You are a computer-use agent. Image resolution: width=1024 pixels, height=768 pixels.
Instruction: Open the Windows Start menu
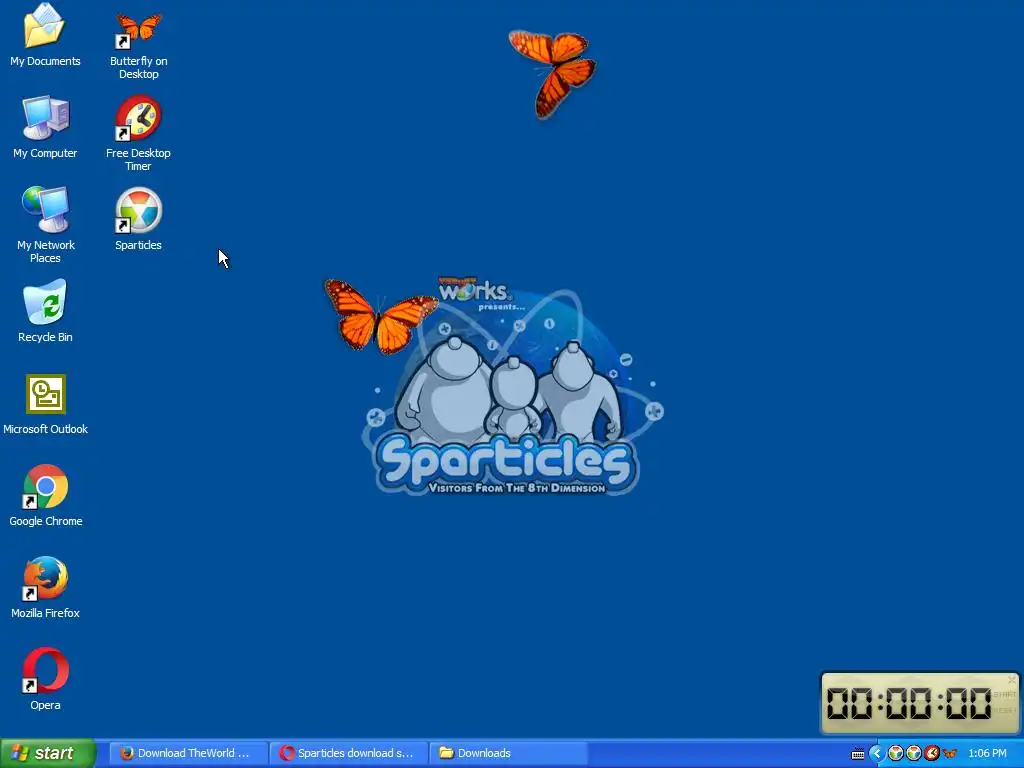click(48, 753)
